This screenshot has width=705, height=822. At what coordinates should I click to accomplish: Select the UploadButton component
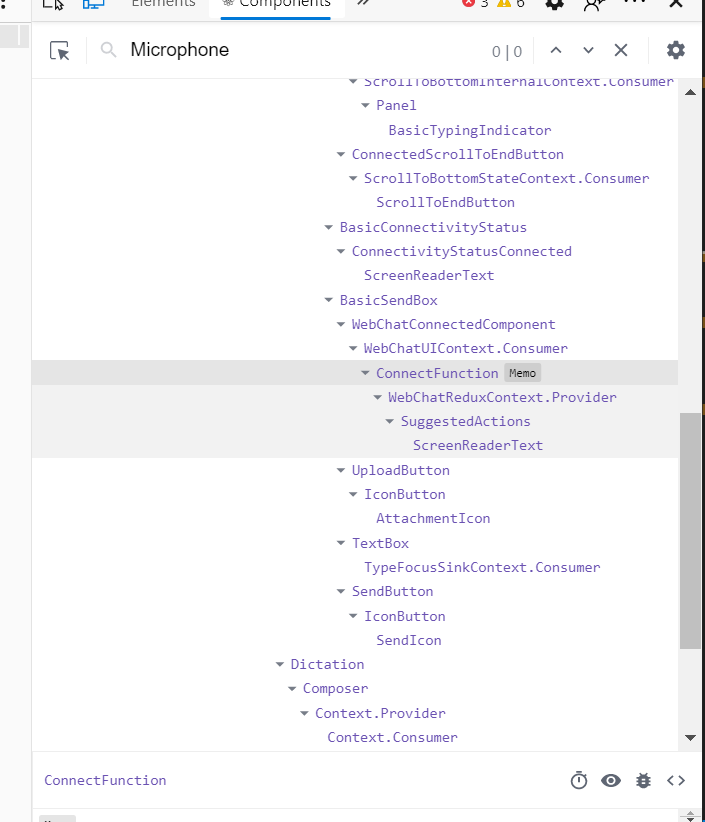(x=400, y=469)
